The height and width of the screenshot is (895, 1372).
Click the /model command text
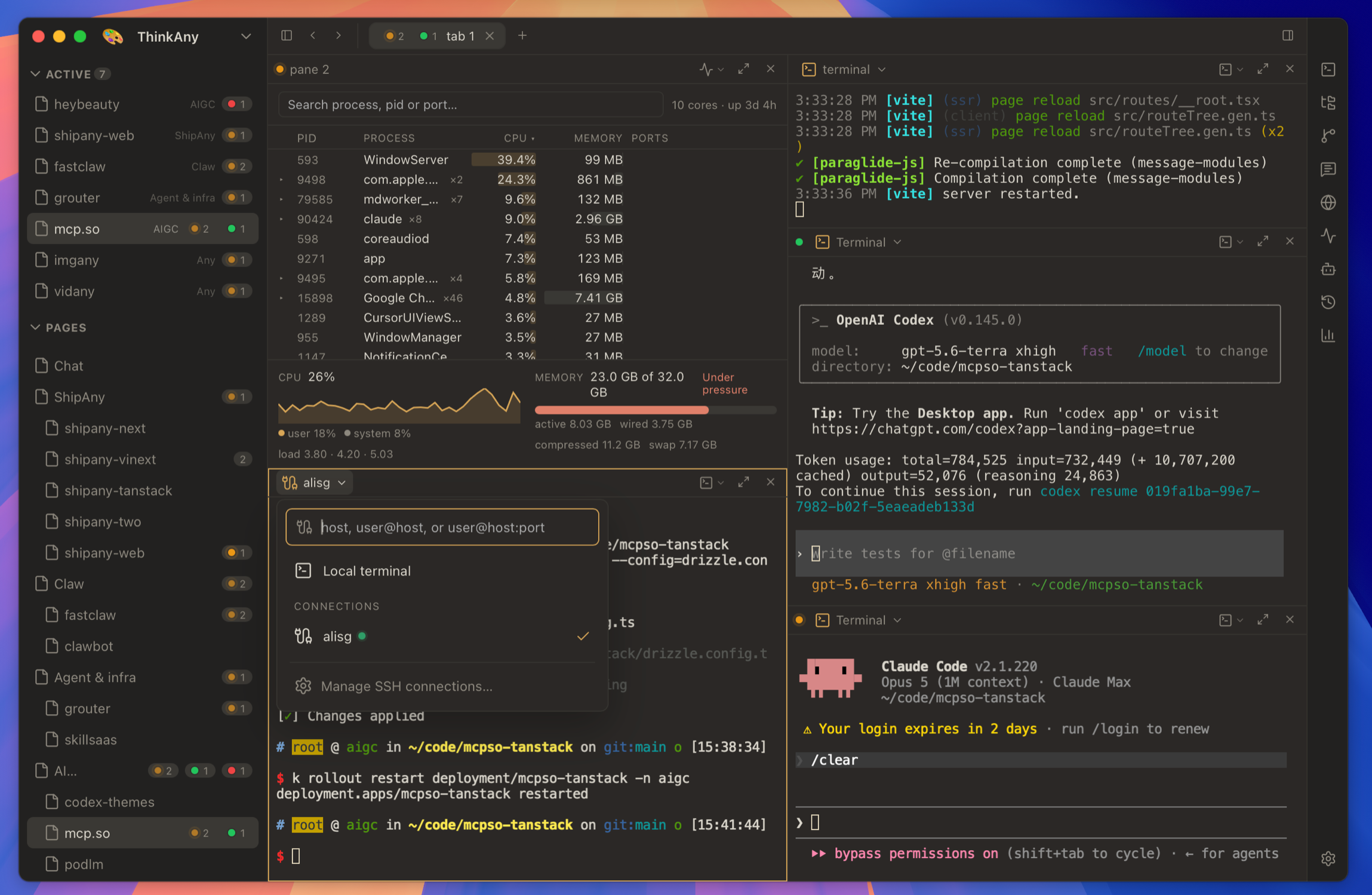point(1161,351)
